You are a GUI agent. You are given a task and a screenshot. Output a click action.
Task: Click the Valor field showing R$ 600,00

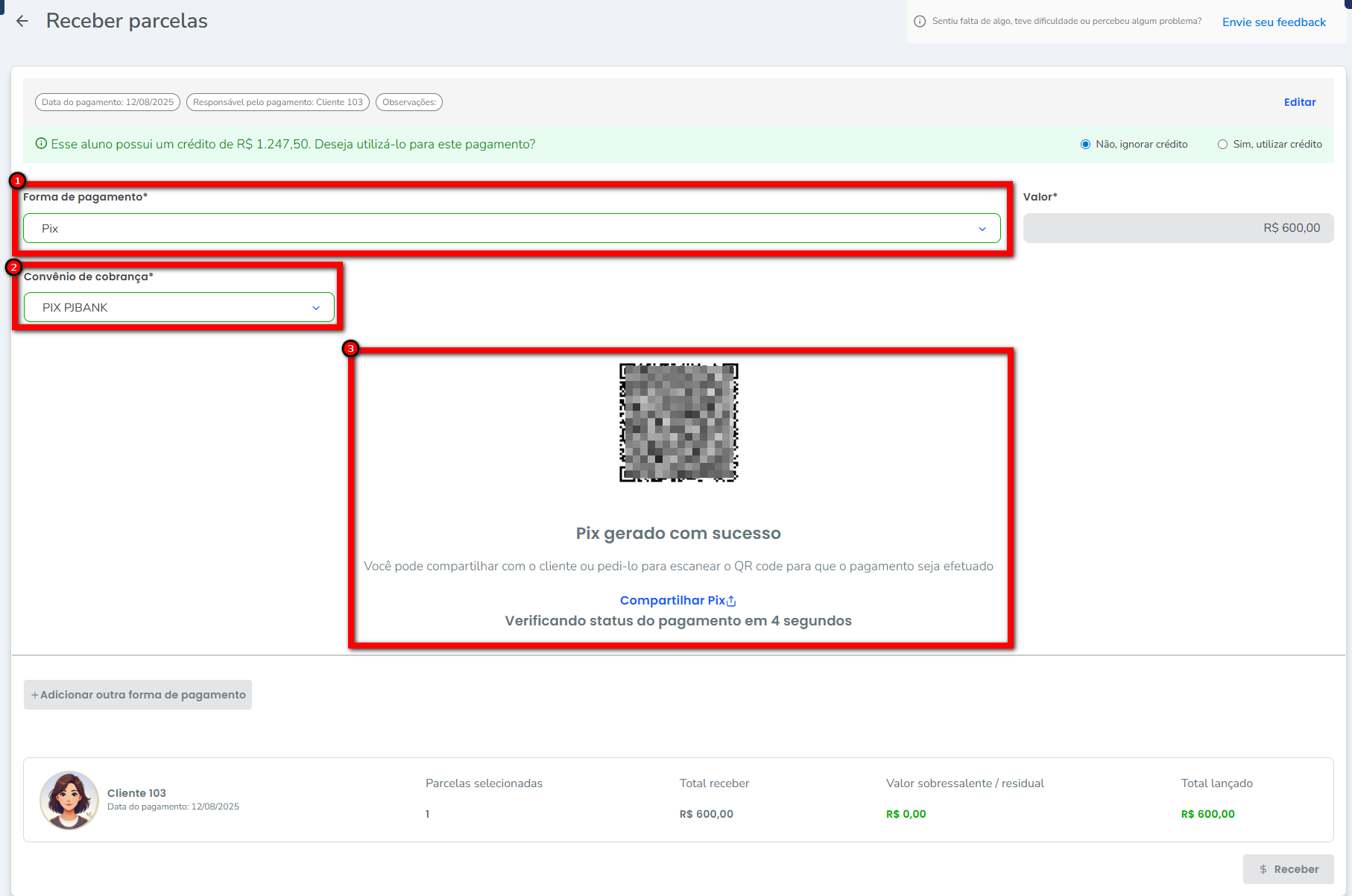click(1178, 228)
